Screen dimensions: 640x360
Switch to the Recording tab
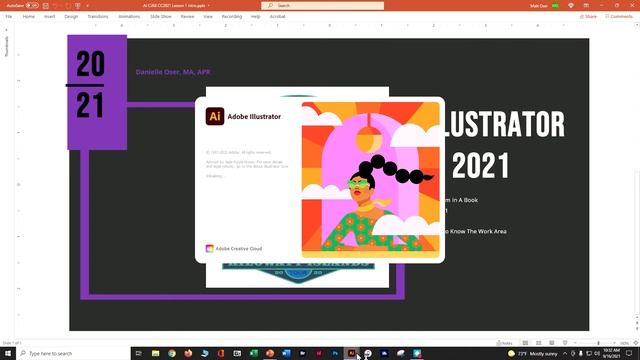232,17
